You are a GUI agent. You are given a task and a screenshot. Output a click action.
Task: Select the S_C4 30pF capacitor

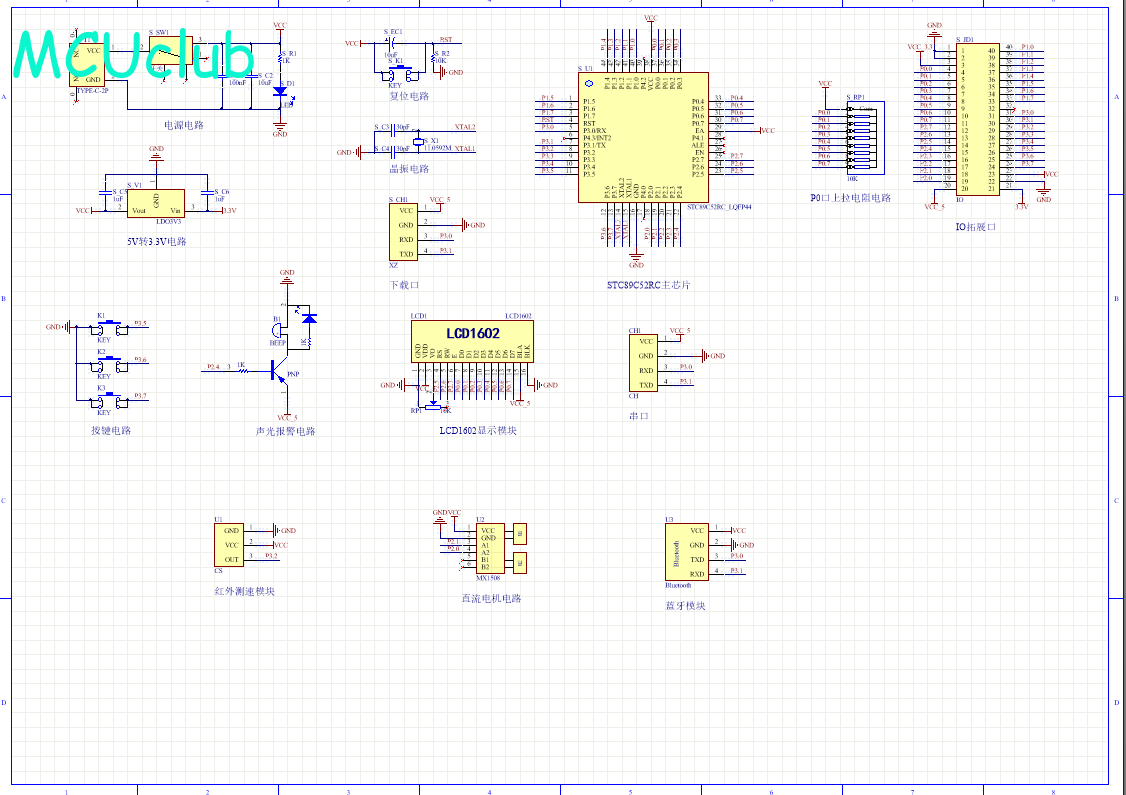[393, 152]
